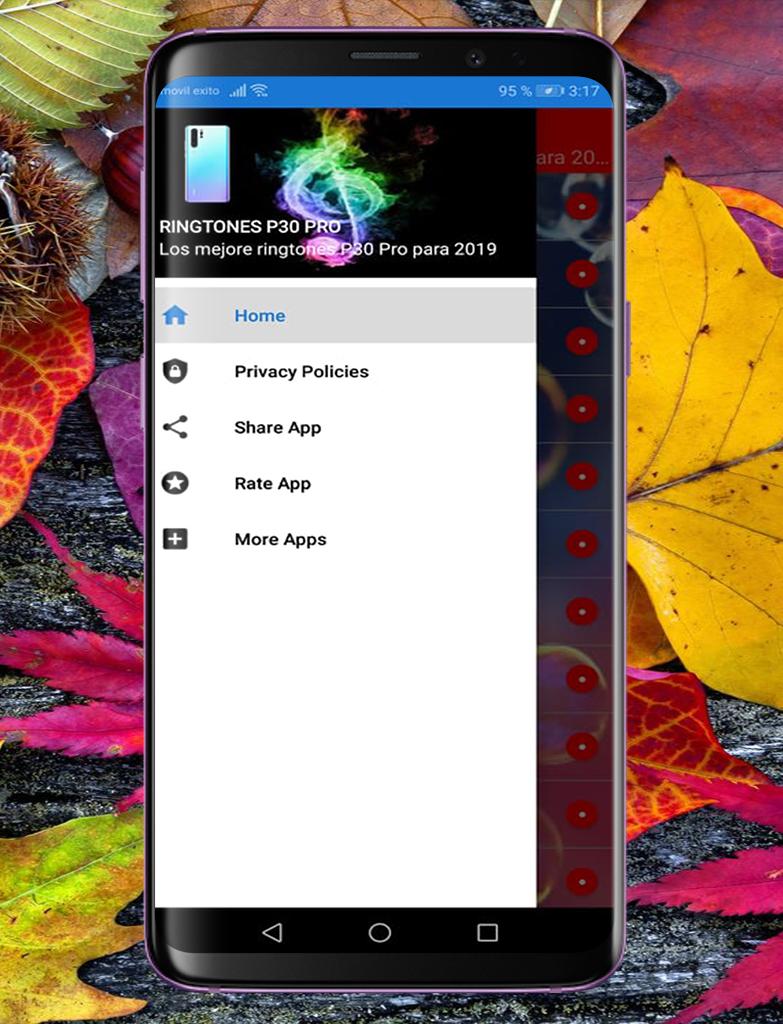
Task: Select Share App in the drawer
Action: pyautogui.click(x=345, y=427)
